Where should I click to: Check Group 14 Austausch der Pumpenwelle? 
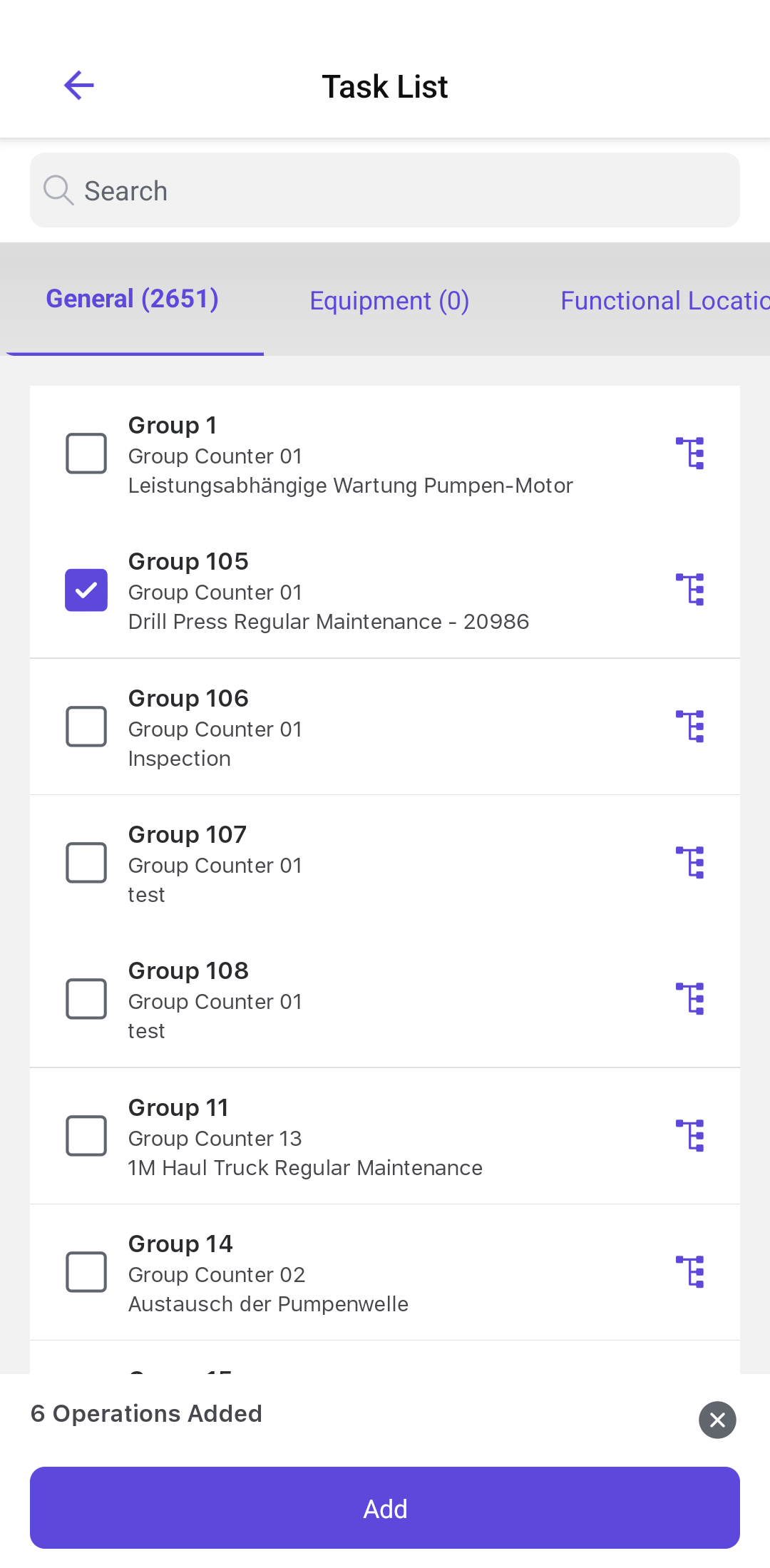tap(86, 1272)
